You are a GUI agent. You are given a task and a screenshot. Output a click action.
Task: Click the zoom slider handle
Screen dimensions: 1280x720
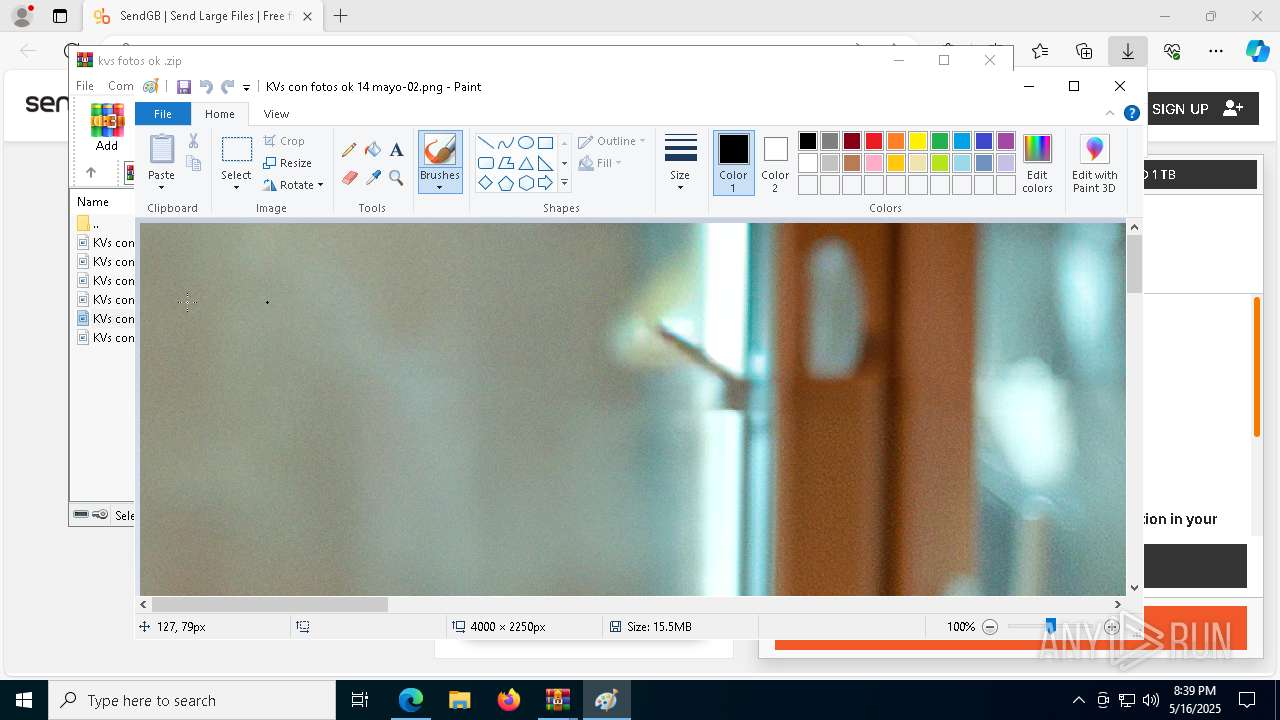pos(1050,627)
